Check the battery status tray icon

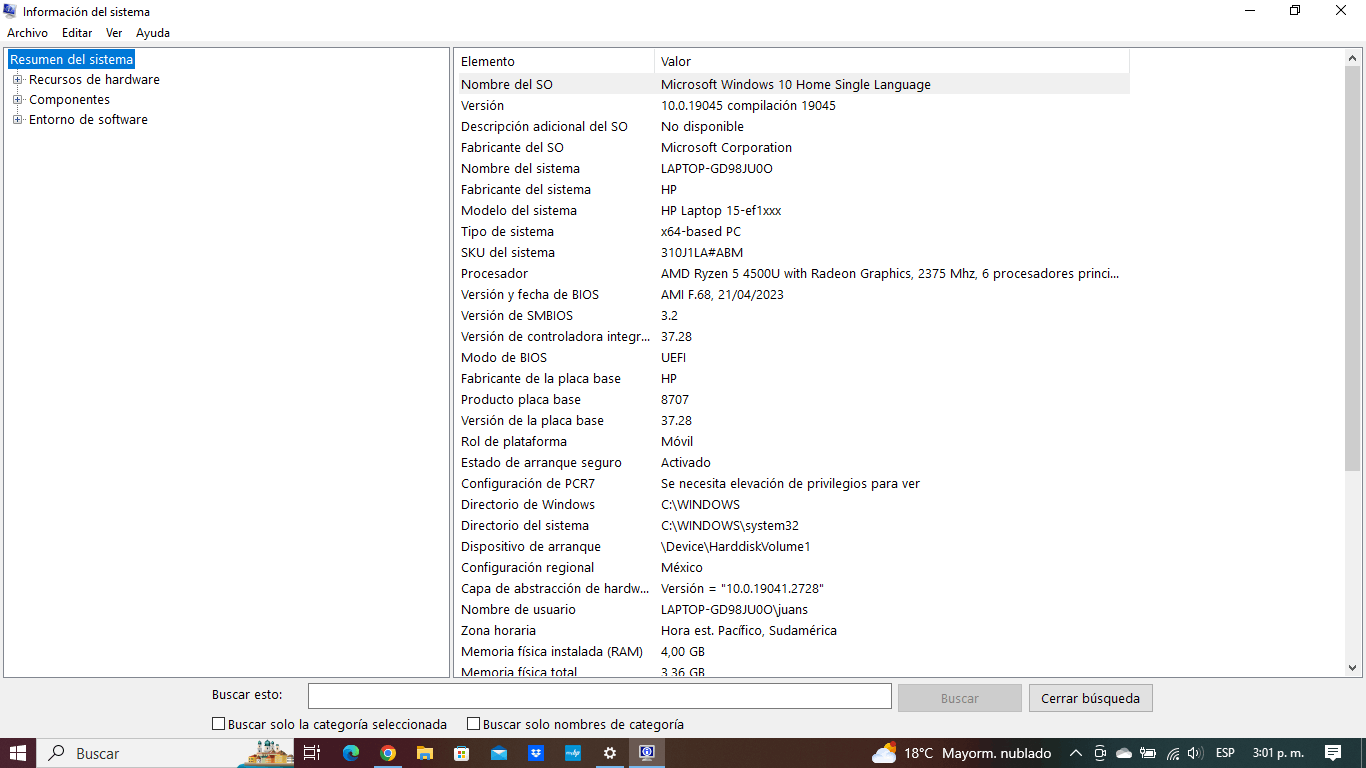point(1148,753)
